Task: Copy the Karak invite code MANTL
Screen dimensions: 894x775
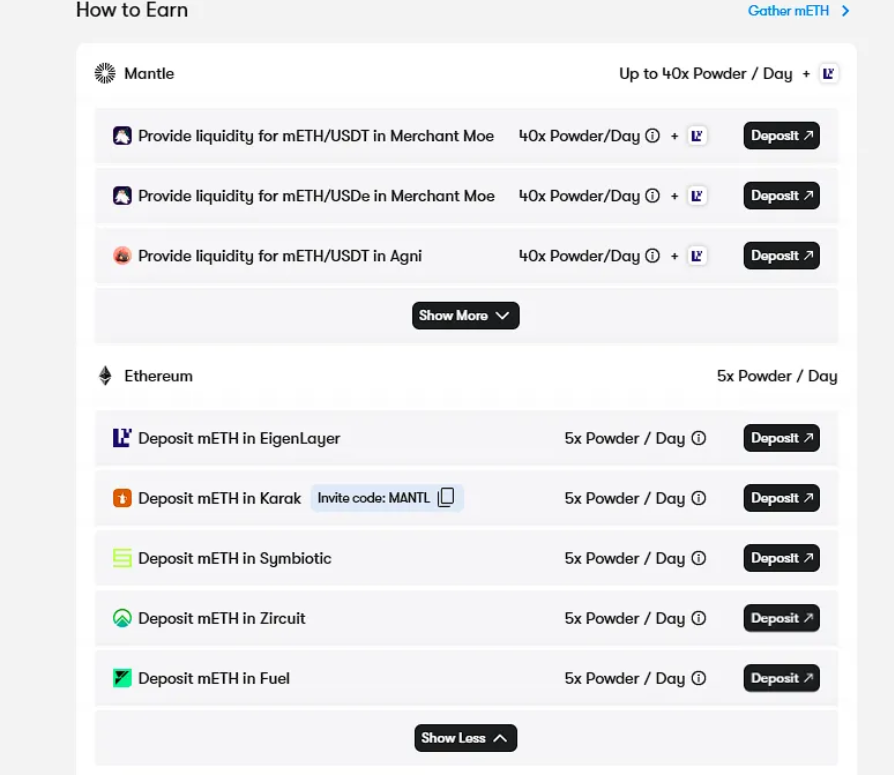Action: [x=446, y=498]
